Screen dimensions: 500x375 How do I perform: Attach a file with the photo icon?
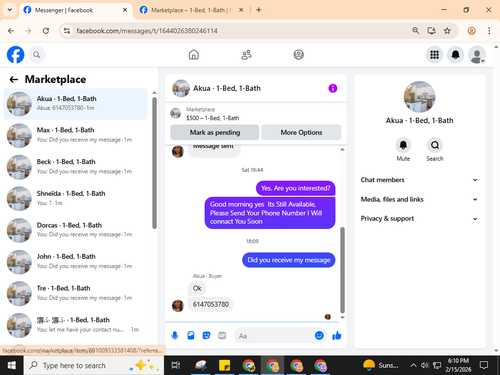(191, 335)
